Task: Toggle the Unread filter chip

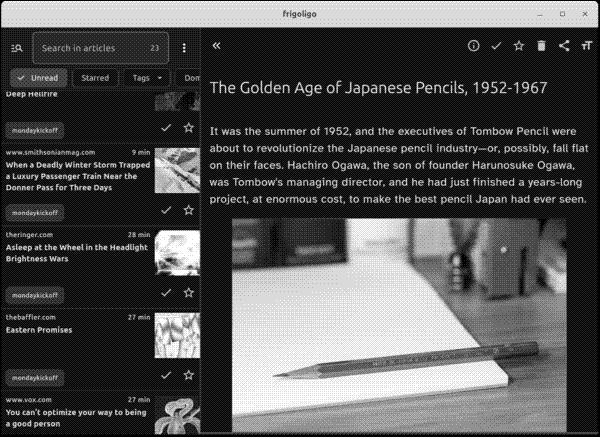Action: click(x=38, y=78)
